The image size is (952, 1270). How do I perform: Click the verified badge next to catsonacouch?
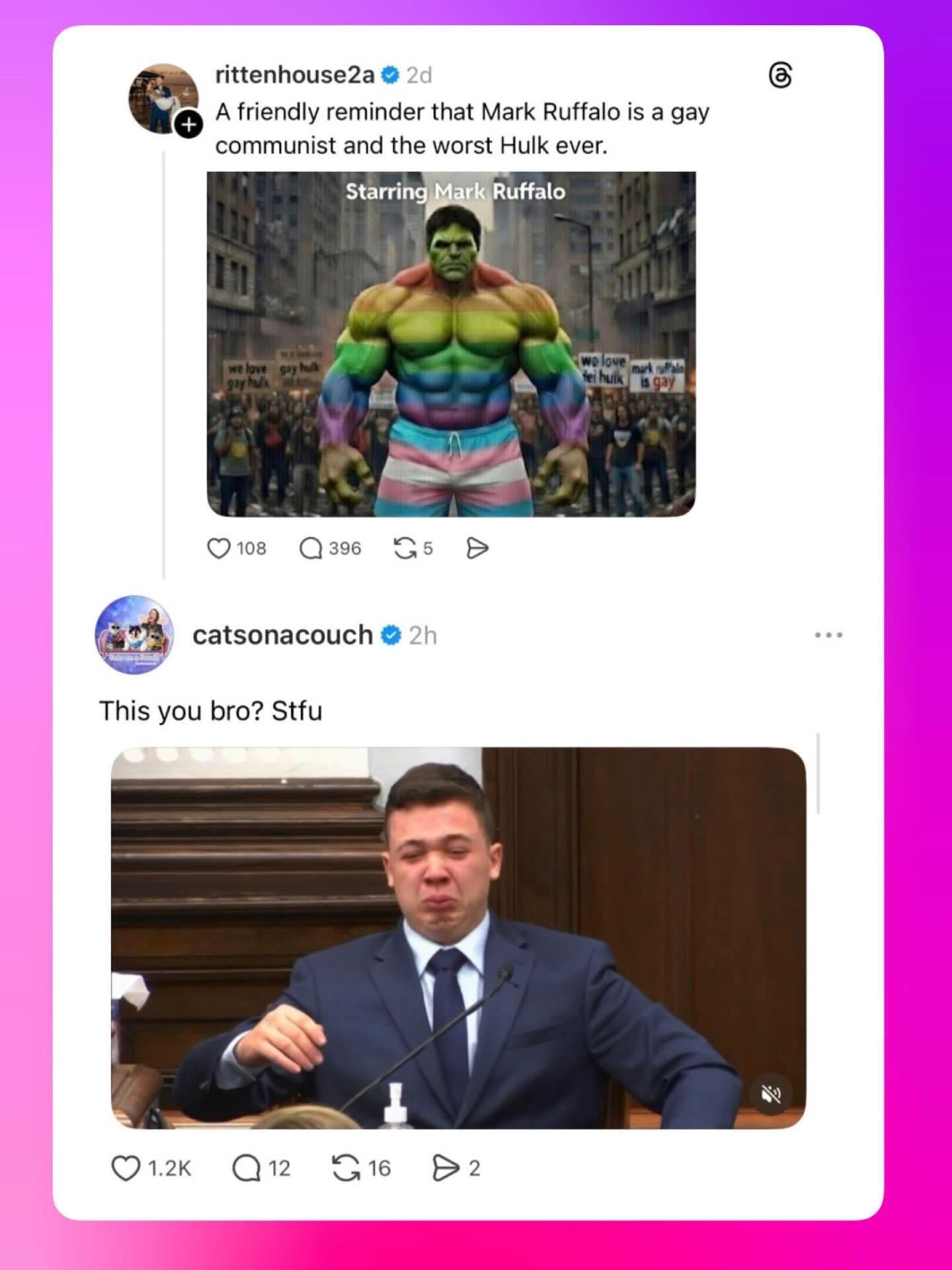coord(391,636)
